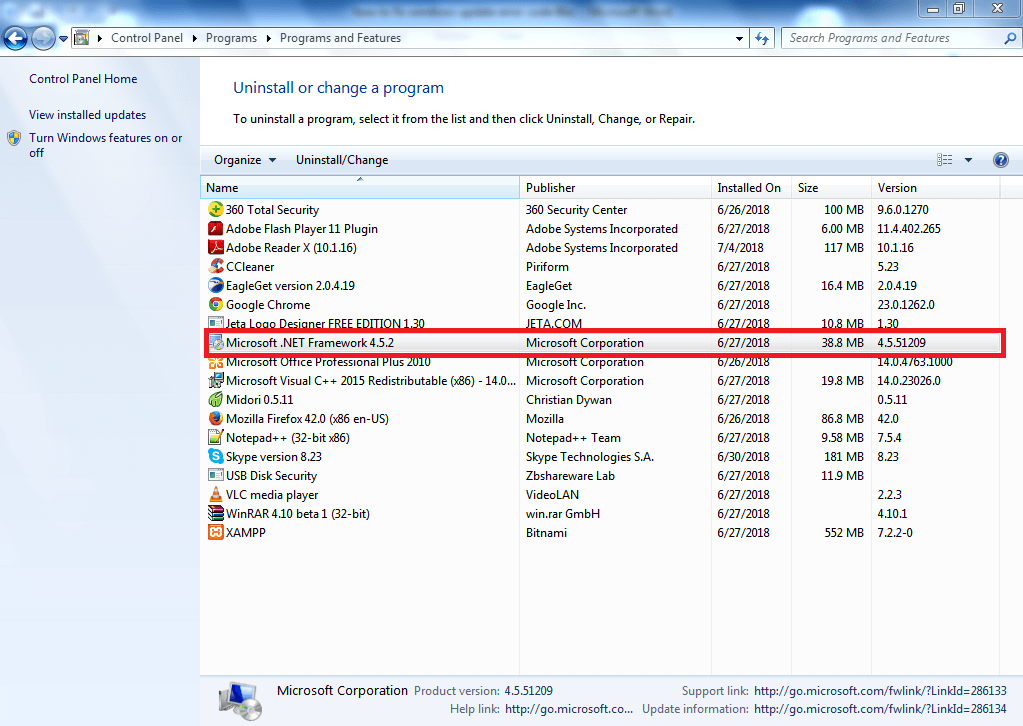Sort by the Installed On column header
The width and height of the screenshot is (1023, 726).
pos(751,187)
